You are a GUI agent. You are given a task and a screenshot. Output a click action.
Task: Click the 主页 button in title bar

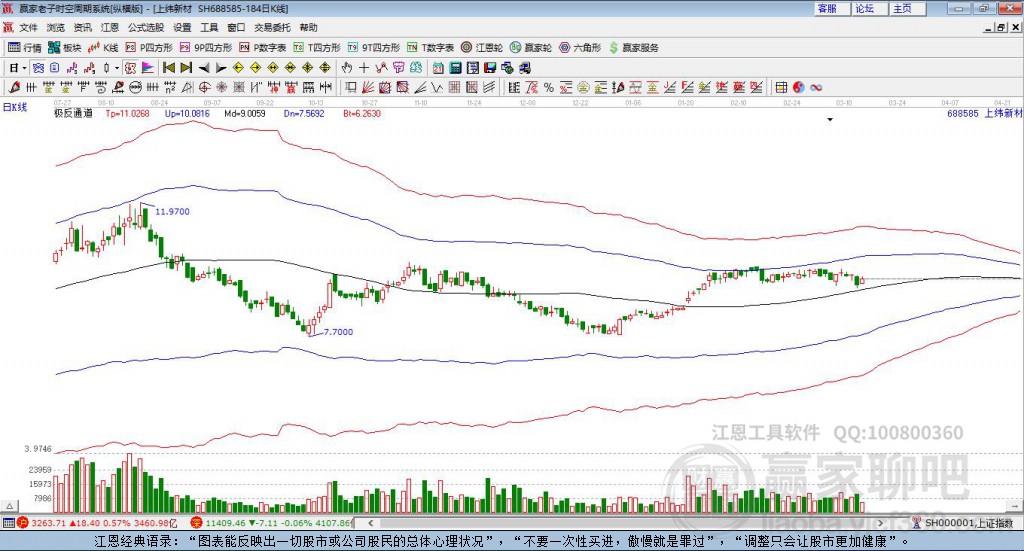pyautogui.click(x=907, y=8)
